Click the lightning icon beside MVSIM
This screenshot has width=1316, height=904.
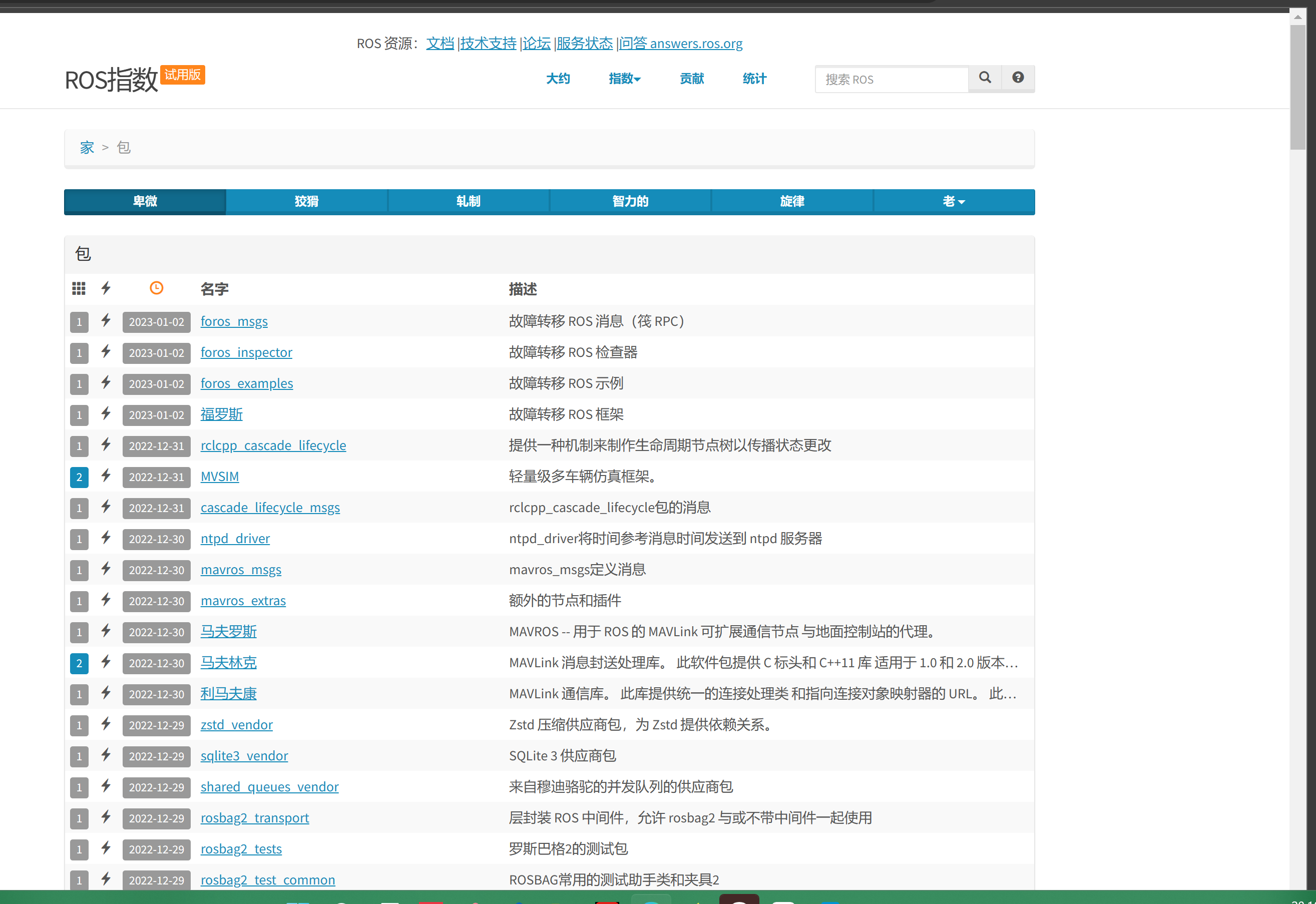point(106,477)
